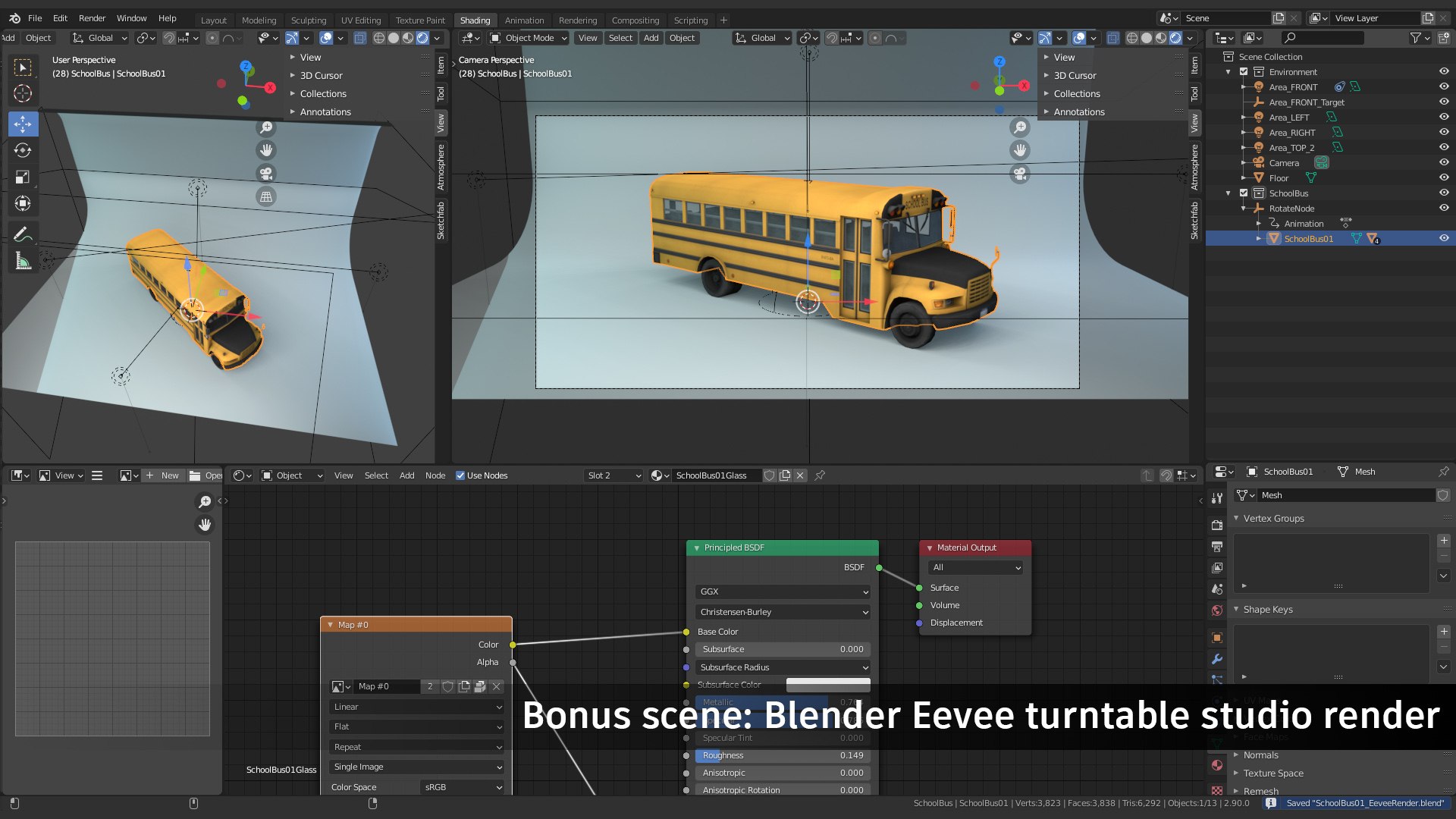1456x819 pixels.
Task: Open sRGB color space dropdown
Action: [462, 787]
